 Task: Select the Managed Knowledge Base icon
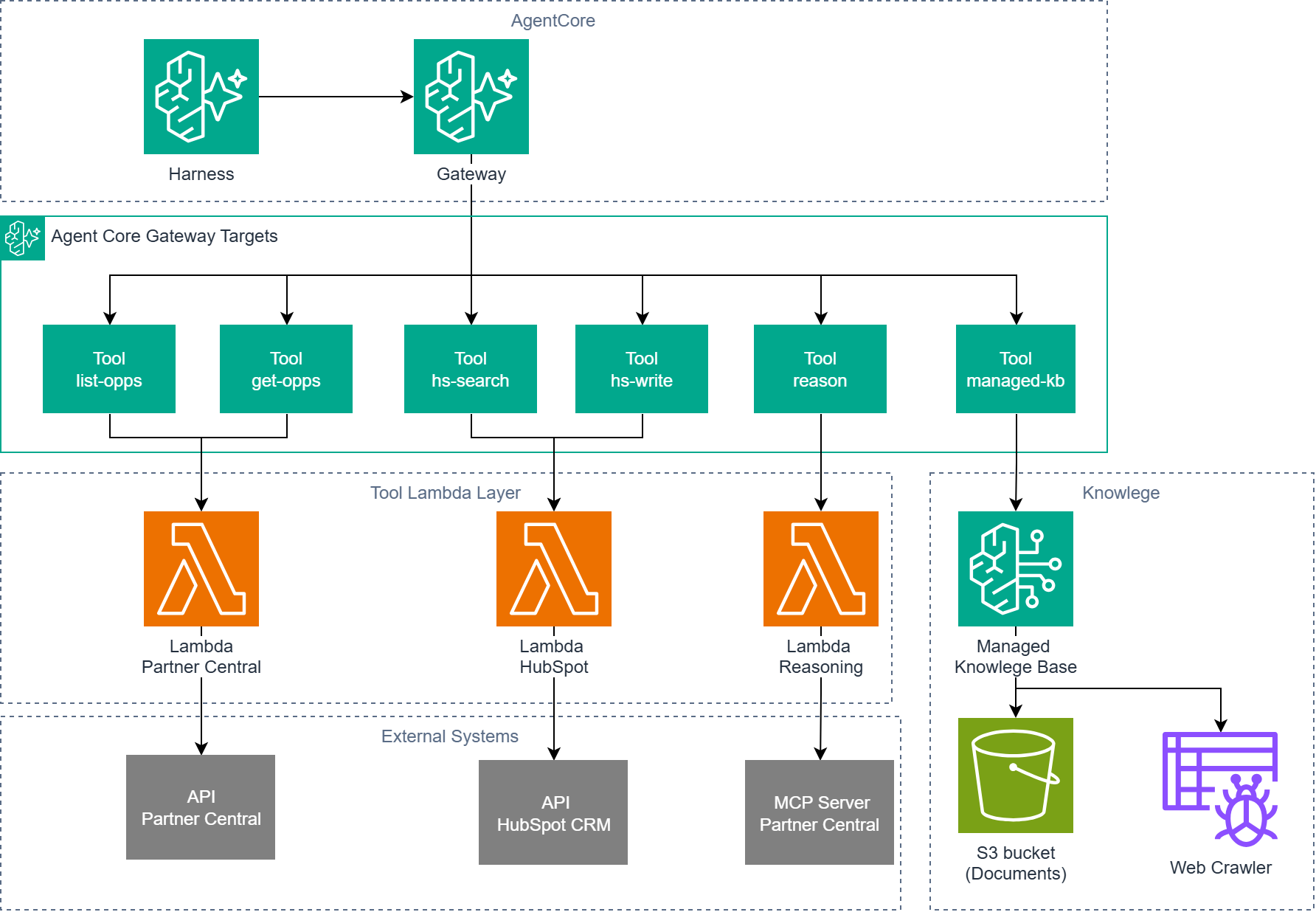[1016, 569]
